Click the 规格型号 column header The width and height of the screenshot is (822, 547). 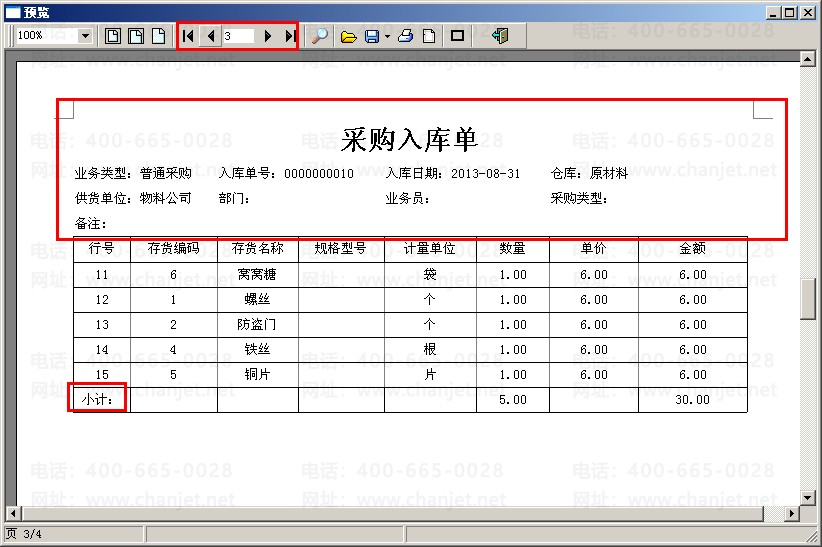(340, 248)
